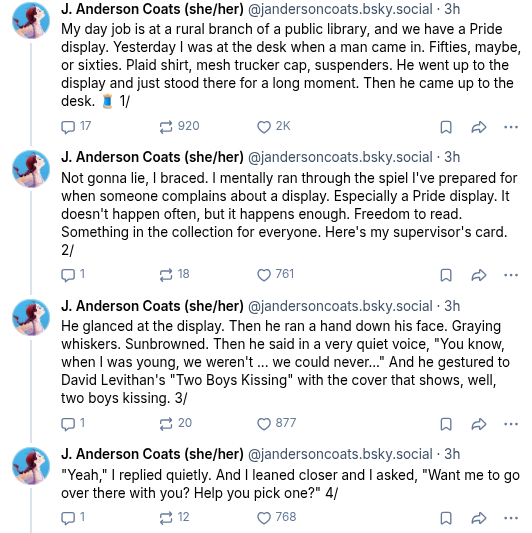Open the 3h timestamp on the third post
This screenshot has height=533, width=532.
point(452,306)
